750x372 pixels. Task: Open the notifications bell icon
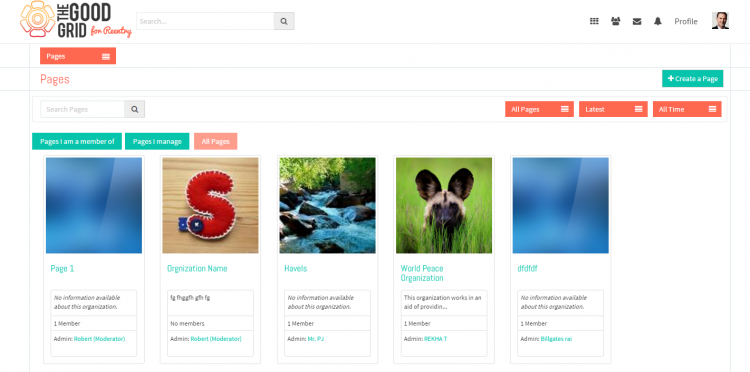pyautogui.click(x=658, y=21)
